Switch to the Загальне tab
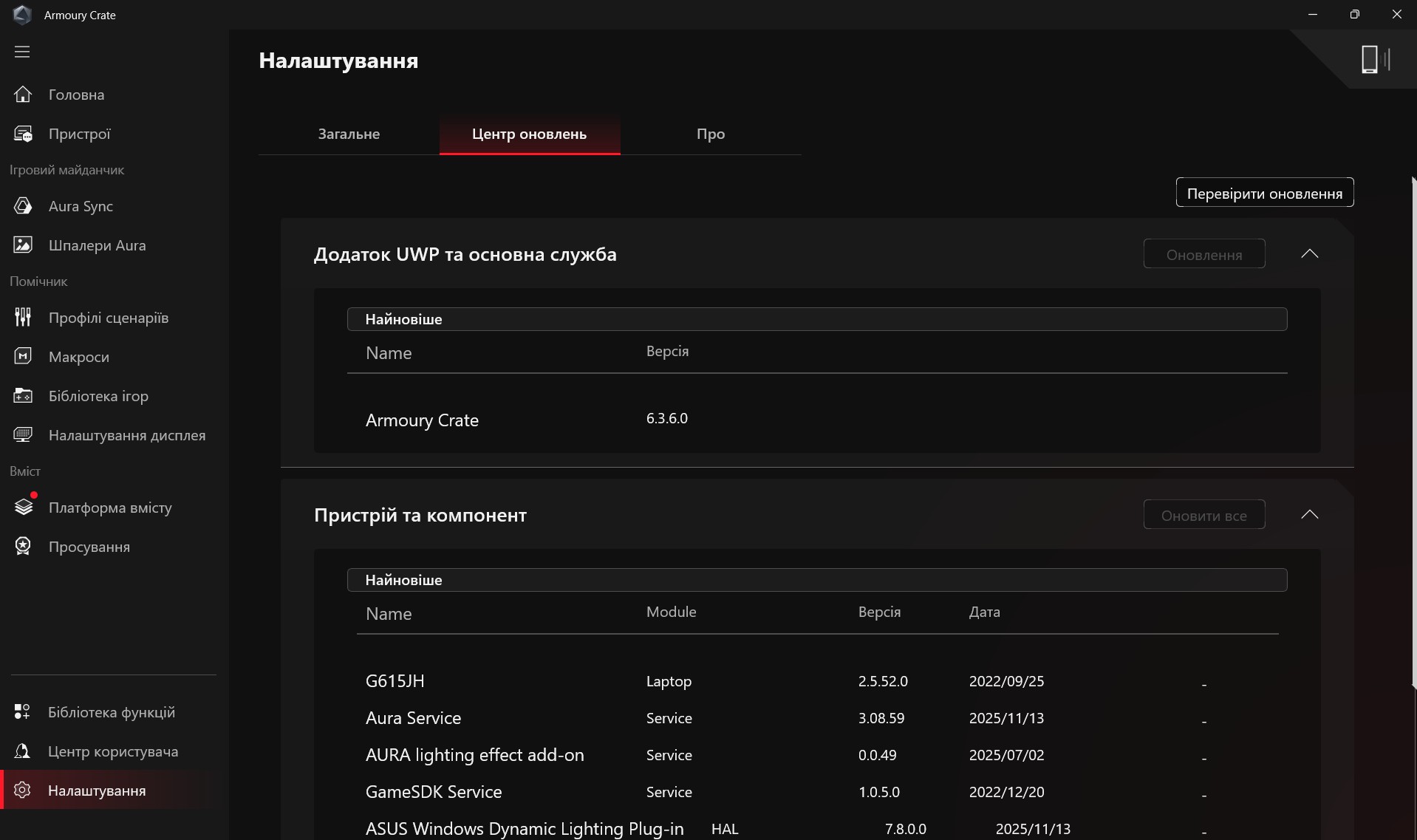 pos(349,134)
